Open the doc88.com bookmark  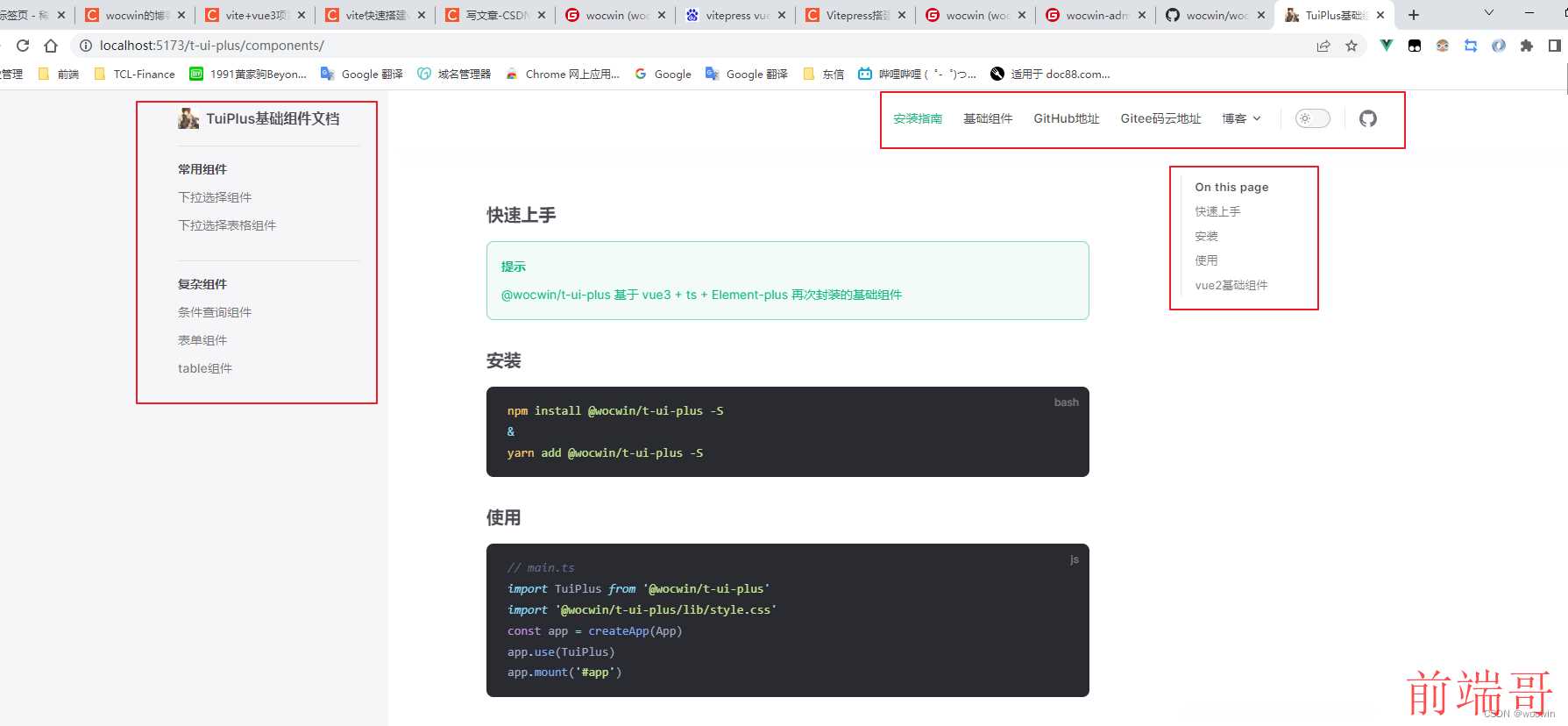pyautogui.click(x=1050, y=75)
